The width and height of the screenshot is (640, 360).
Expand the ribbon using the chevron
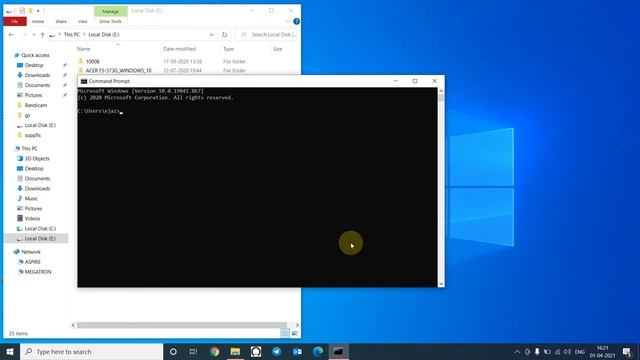(x=288, y=21)
